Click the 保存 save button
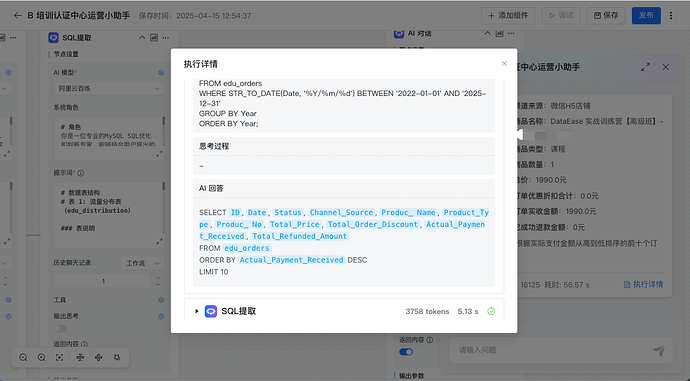The height and width of the screenshot is (381, 690). (x=606, y=15)
